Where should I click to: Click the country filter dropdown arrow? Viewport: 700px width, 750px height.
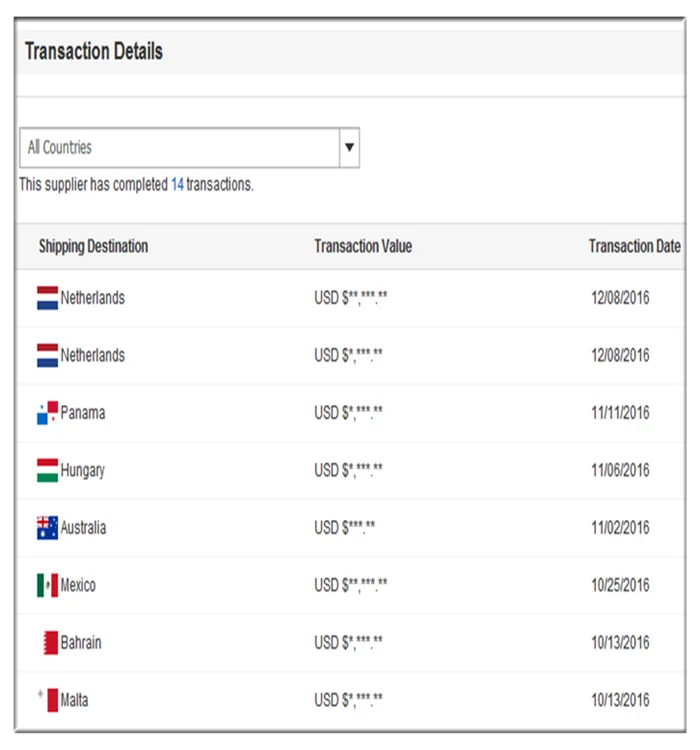tap(349, 148)
